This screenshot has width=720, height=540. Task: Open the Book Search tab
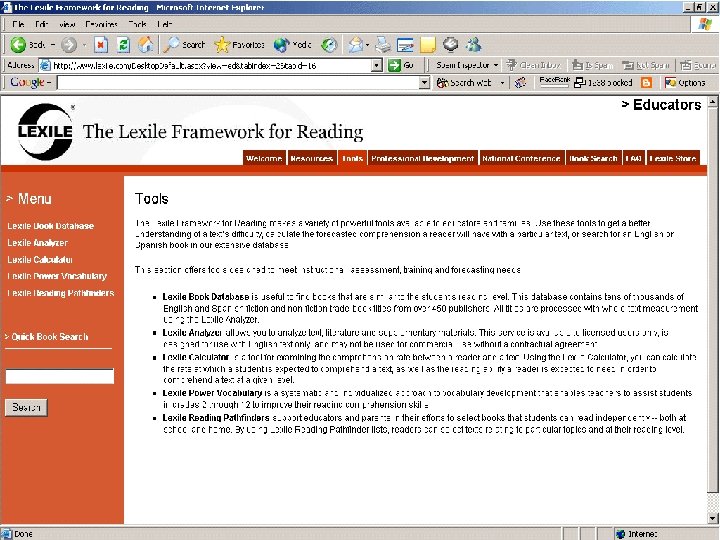593,158
